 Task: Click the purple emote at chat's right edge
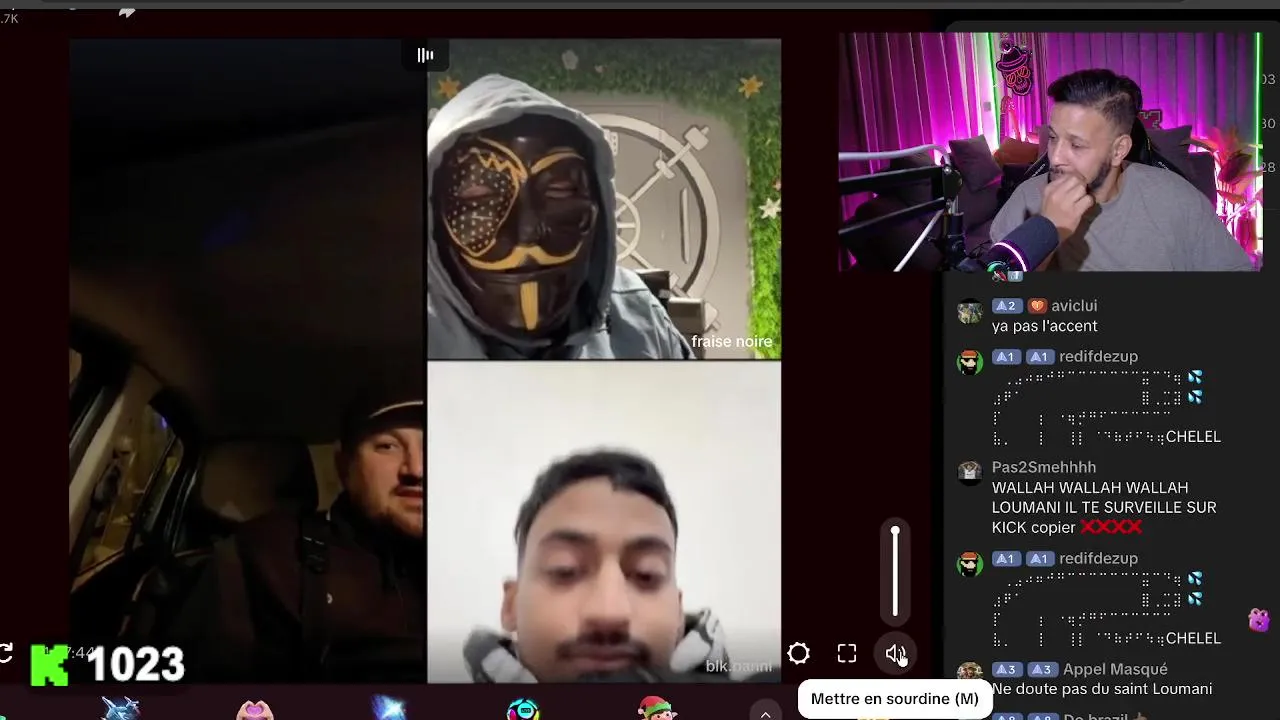coord(1259,620)
